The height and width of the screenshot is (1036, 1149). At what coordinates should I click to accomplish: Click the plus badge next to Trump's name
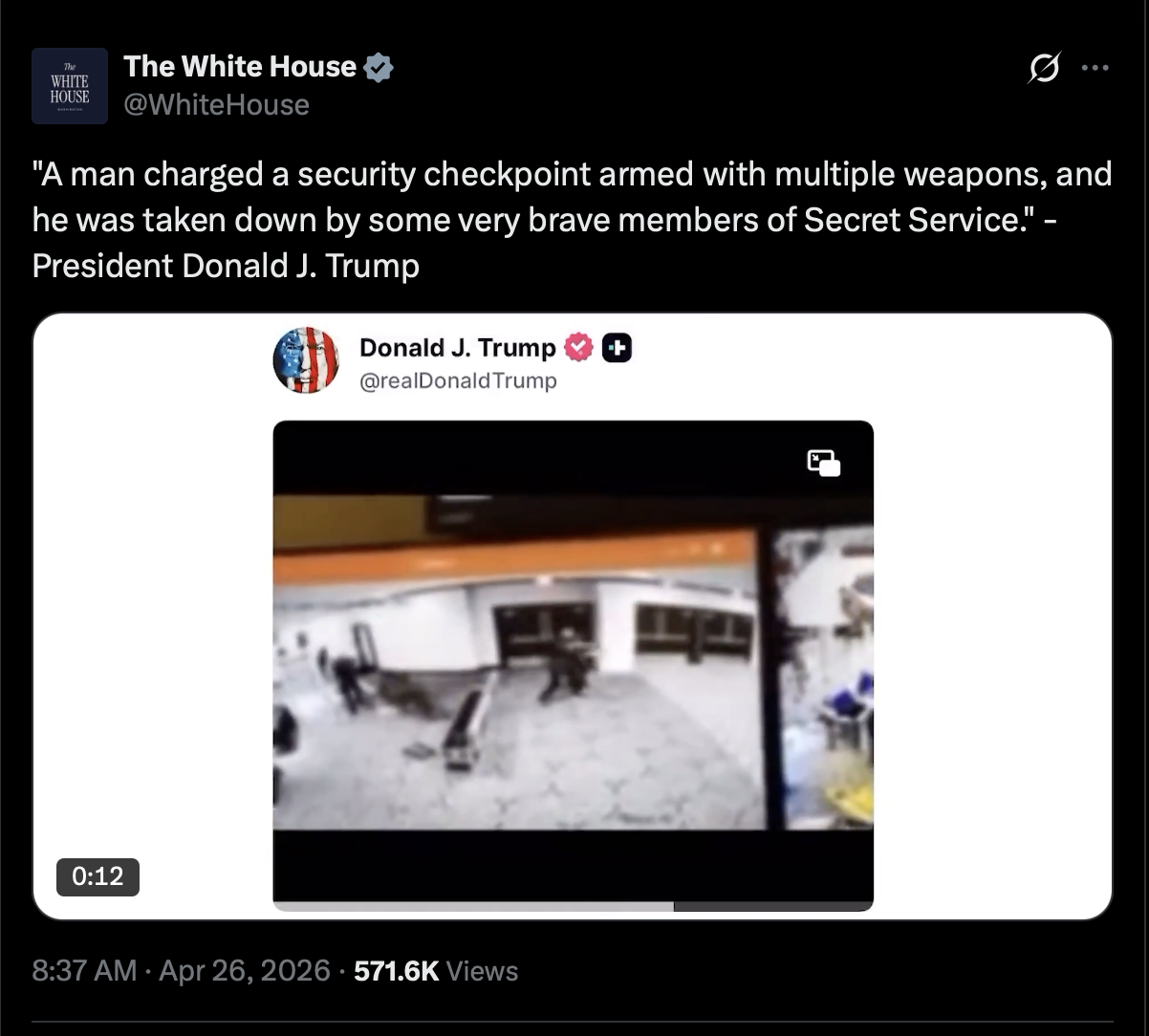coord(618,348)
